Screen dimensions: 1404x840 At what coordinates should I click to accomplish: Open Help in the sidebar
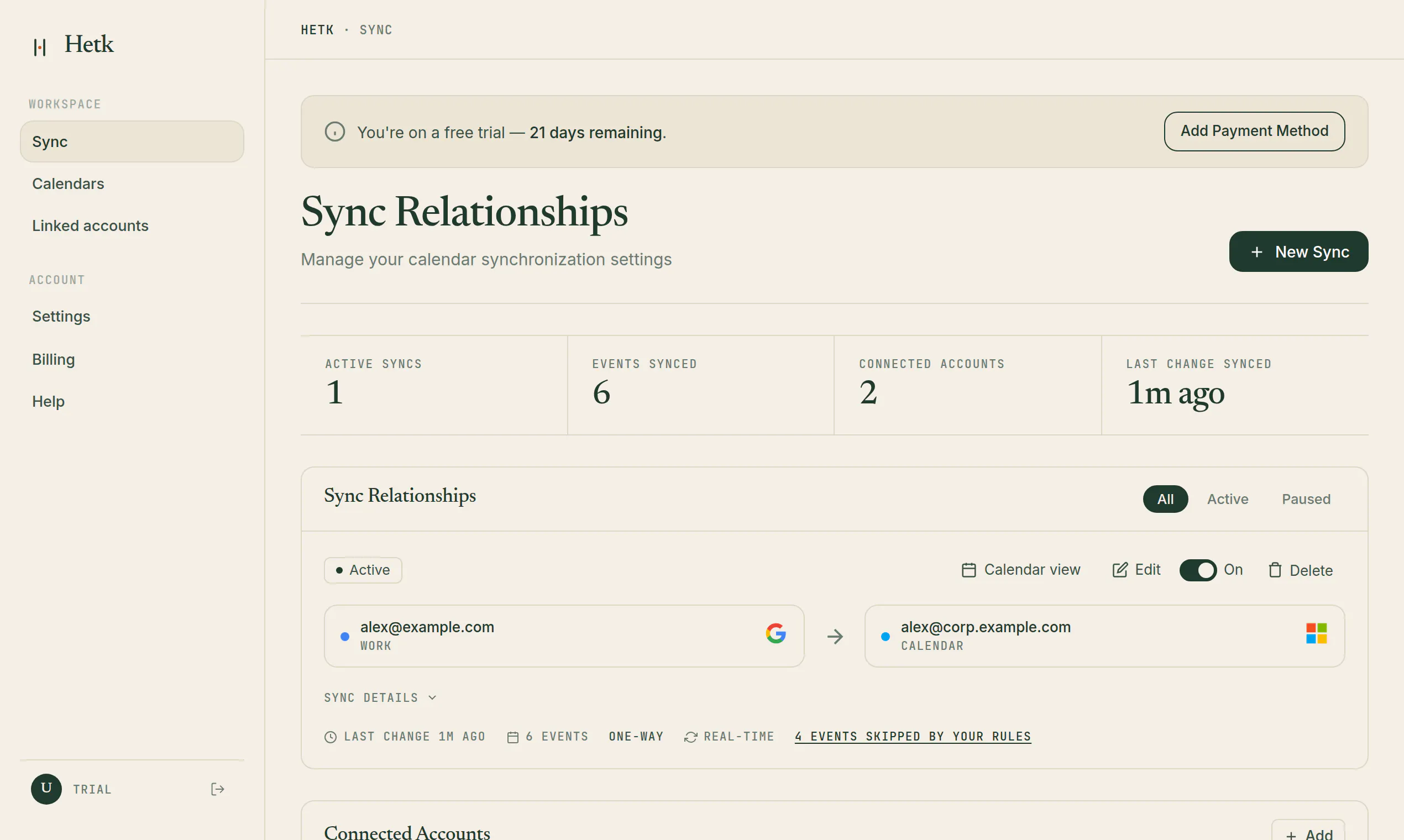132,401
